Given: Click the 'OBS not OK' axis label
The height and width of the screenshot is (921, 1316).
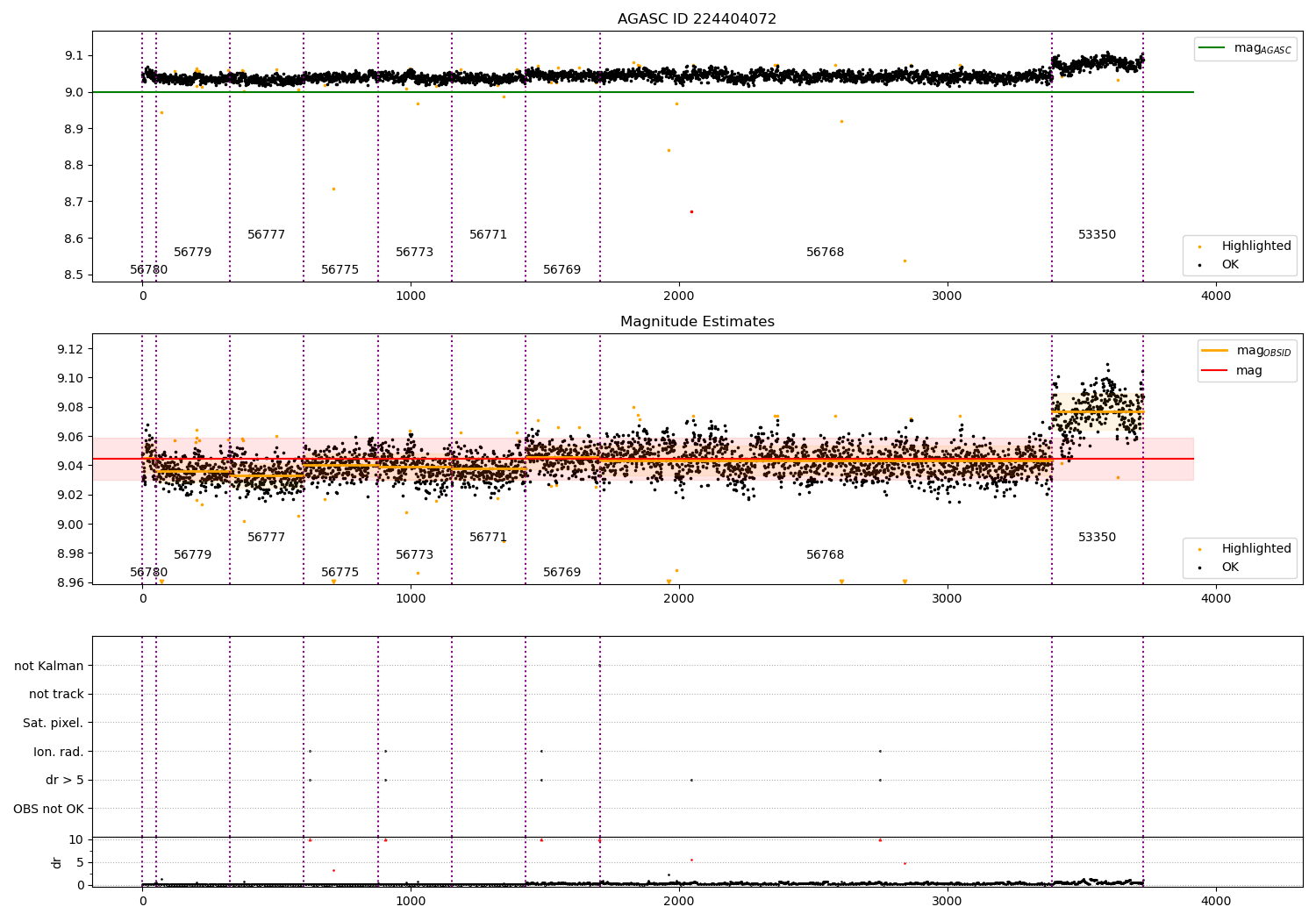Looking at the screenshot, I should [49, 809].
